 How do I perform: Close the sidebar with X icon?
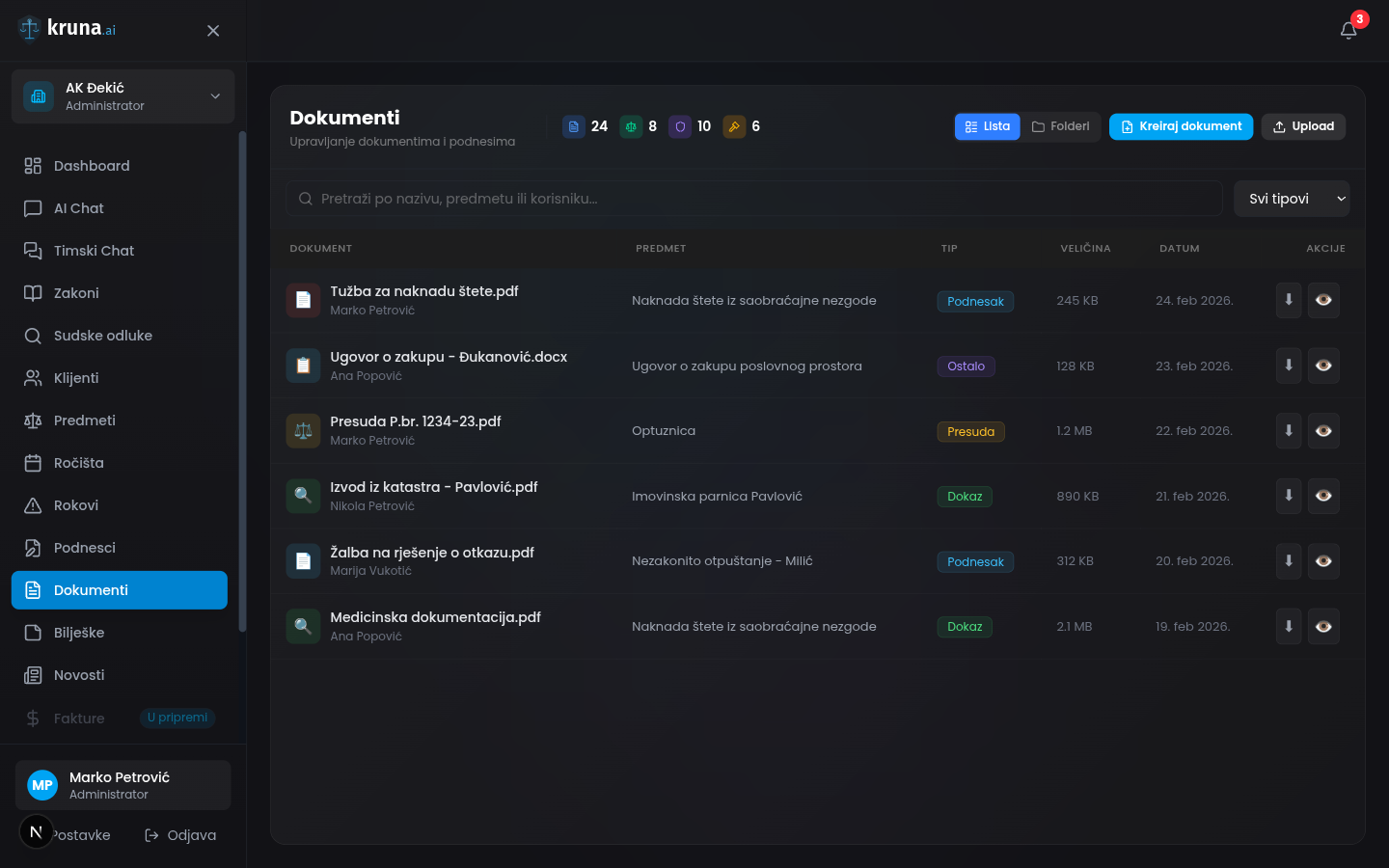pyautogui.click(x=213, y=31)
